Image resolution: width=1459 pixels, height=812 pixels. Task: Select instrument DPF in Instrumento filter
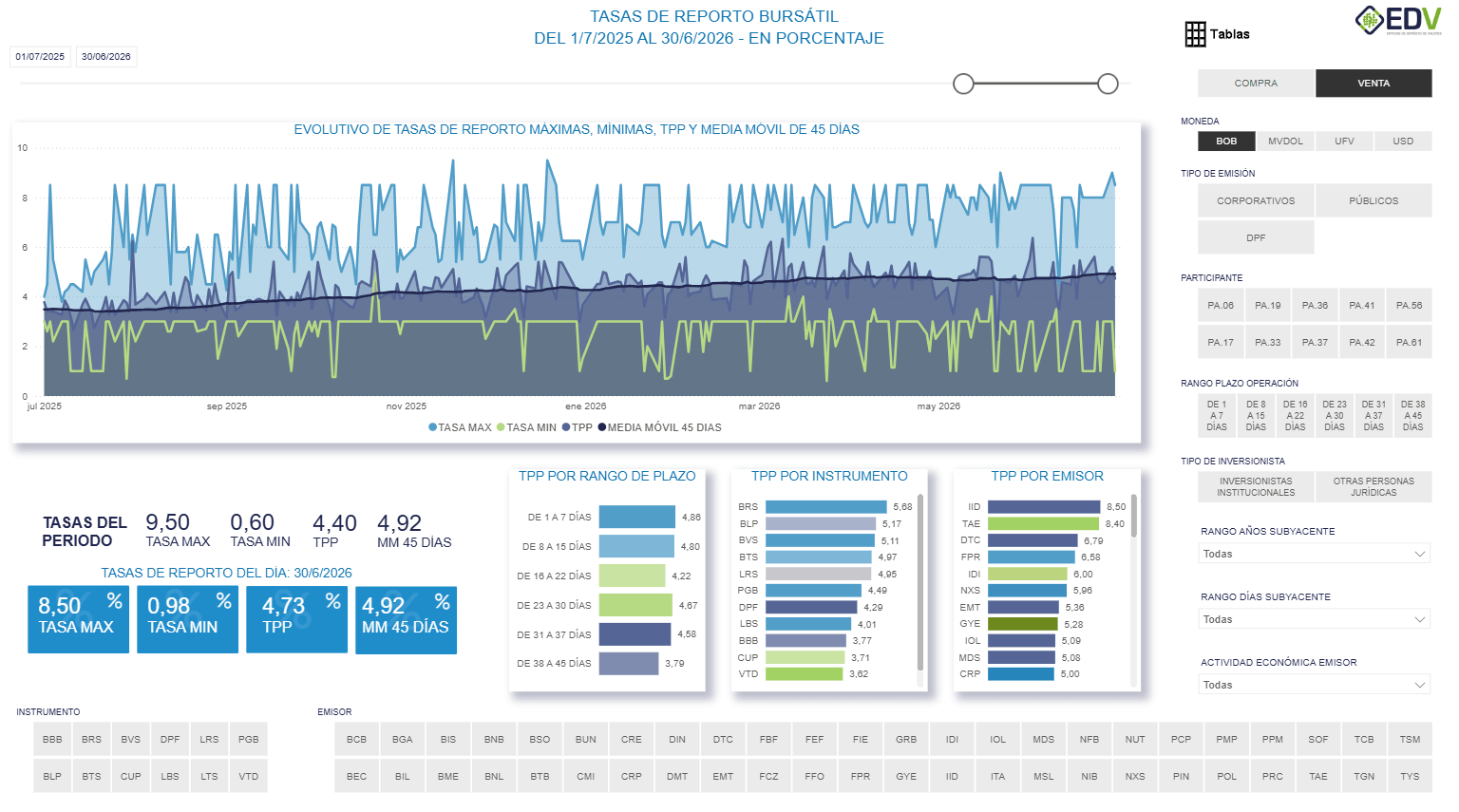coord(170,740)
